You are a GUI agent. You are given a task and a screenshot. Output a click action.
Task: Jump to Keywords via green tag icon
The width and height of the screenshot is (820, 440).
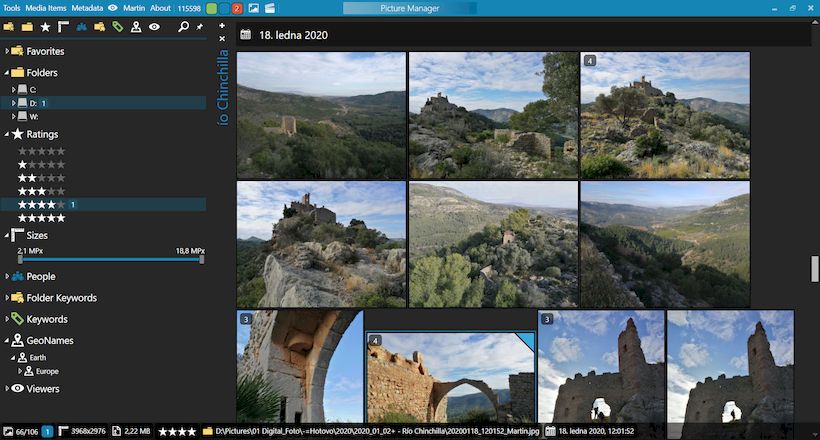pyautogui.click(x=118, y=27)
